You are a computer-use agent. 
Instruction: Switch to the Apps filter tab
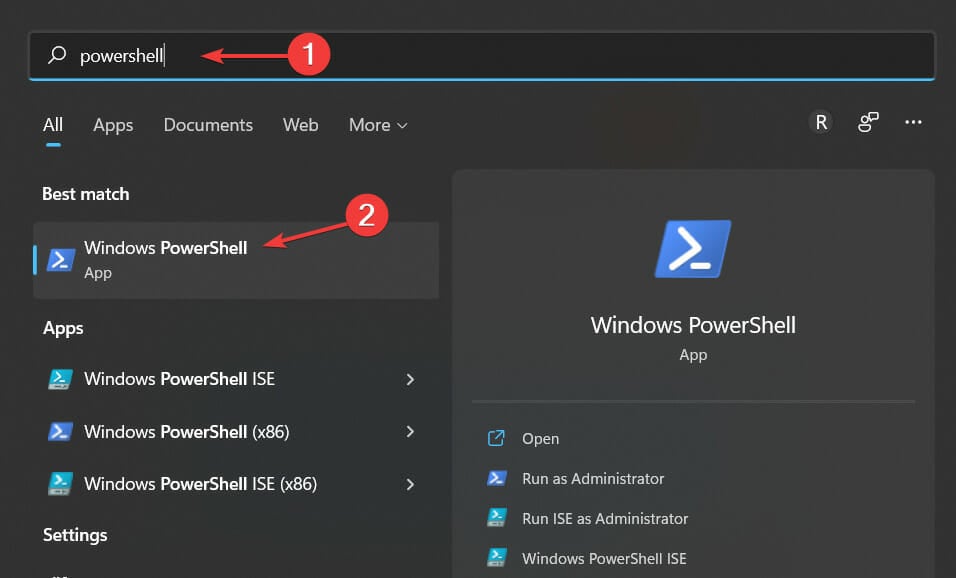click(113, 125)
